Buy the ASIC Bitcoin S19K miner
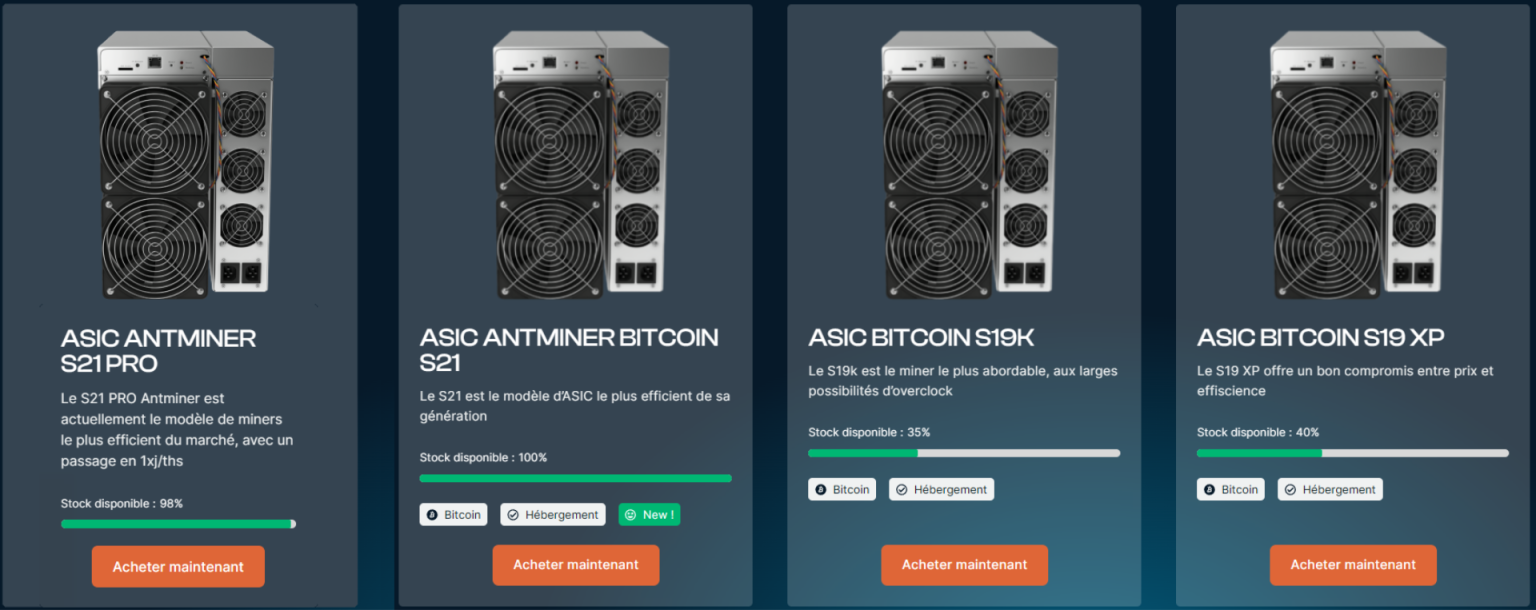 click(964, 565)
